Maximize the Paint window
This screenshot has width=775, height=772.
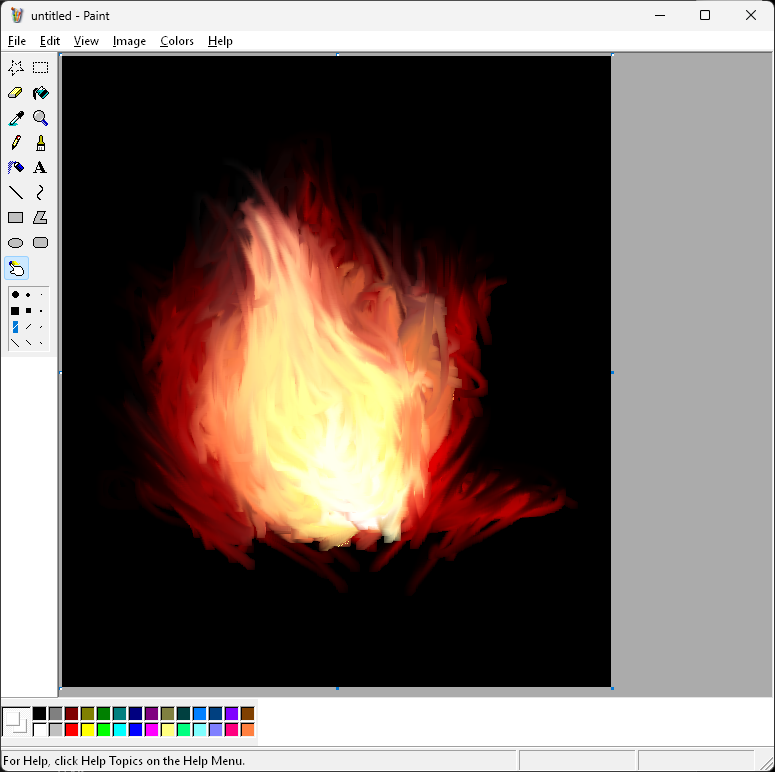[705, 15]
